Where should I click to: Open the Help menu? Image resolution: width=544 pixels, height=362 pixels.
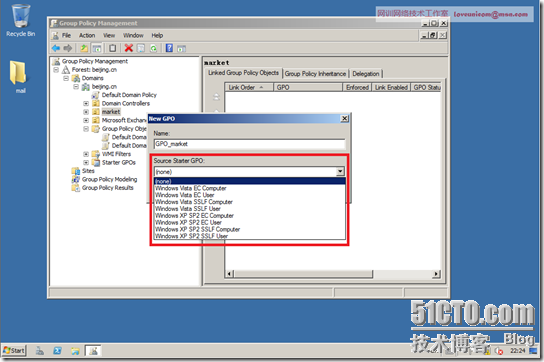click(157, 35)
